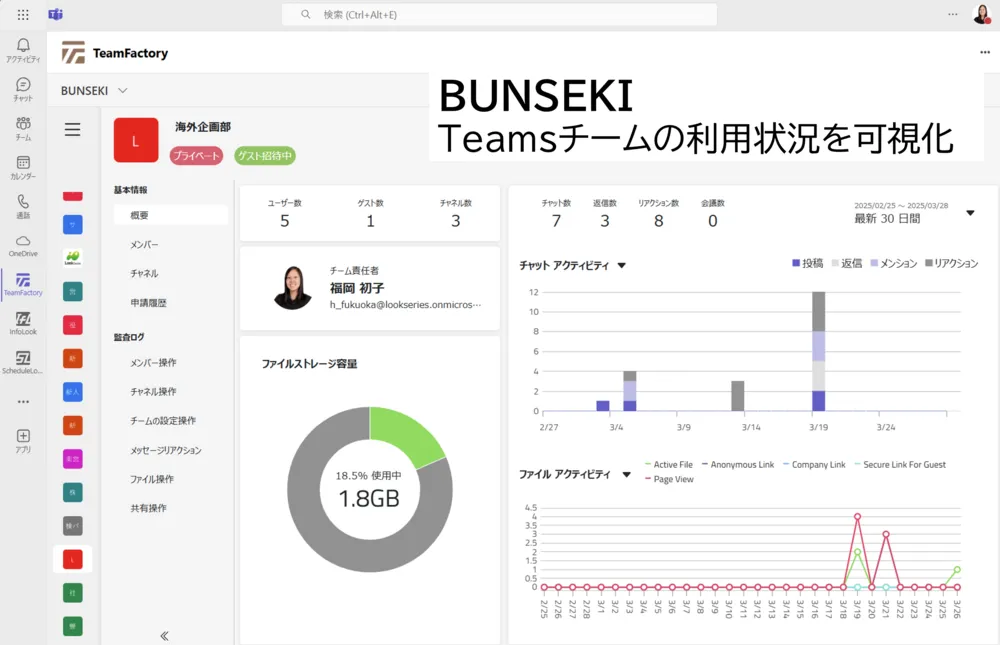This screenshot has width=1000, height=645.
Task: Open the ファイル アクティビティ dropdown arrow
Action: (x=626, y=474)
